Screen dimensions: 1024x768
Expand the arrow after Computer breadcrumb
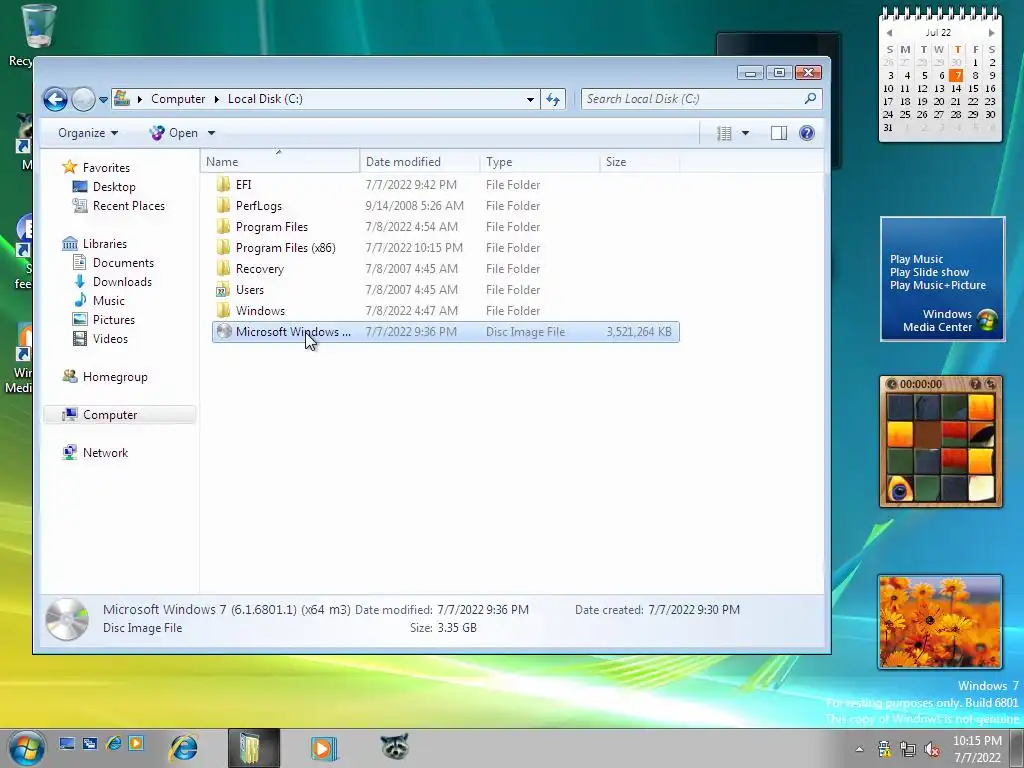pyautogui.click(x=217, y=99)
